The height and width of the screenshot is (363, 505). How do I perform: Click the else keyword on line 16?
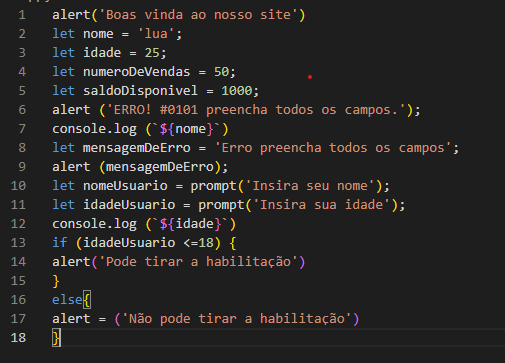[x=67, y=300]
